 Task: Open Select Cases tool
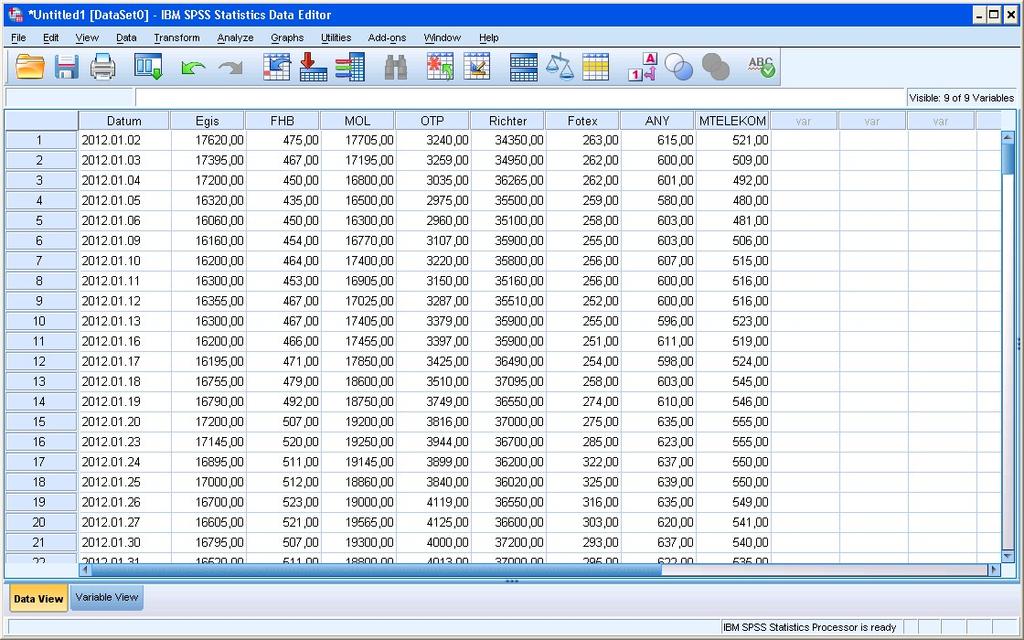[596, 67]
